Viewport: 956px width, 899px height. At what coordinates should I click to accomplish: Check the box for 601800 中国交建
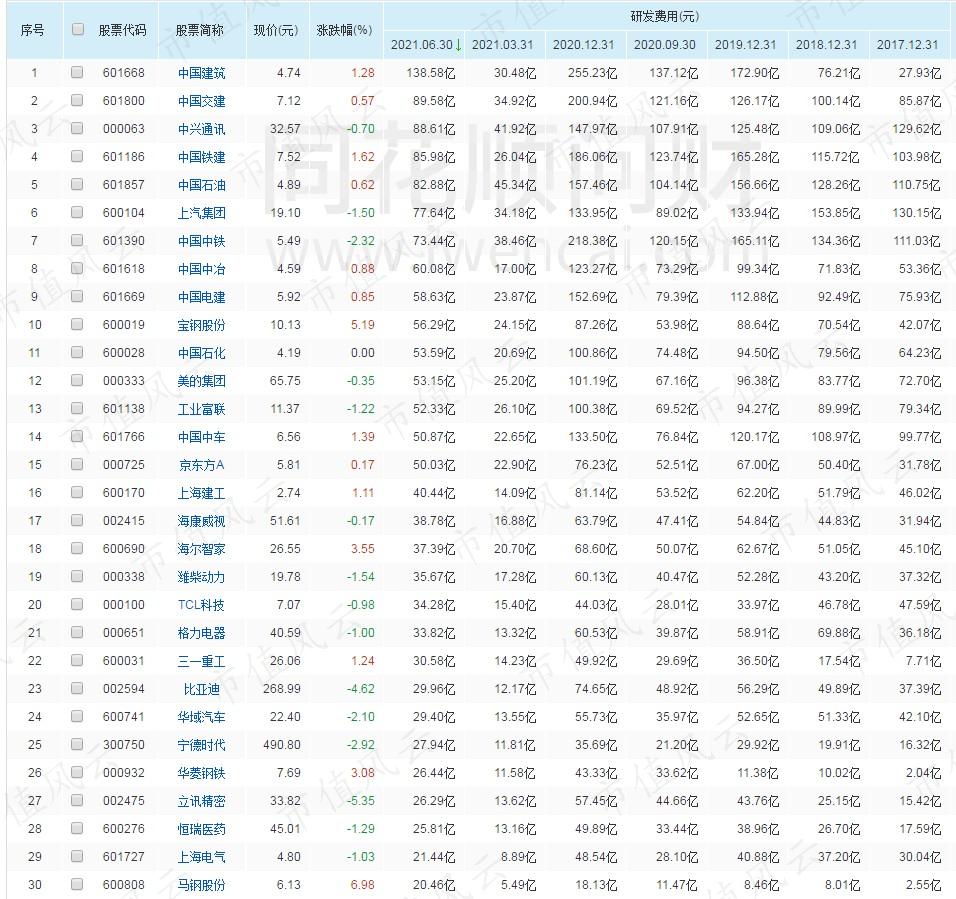(77, 100)
